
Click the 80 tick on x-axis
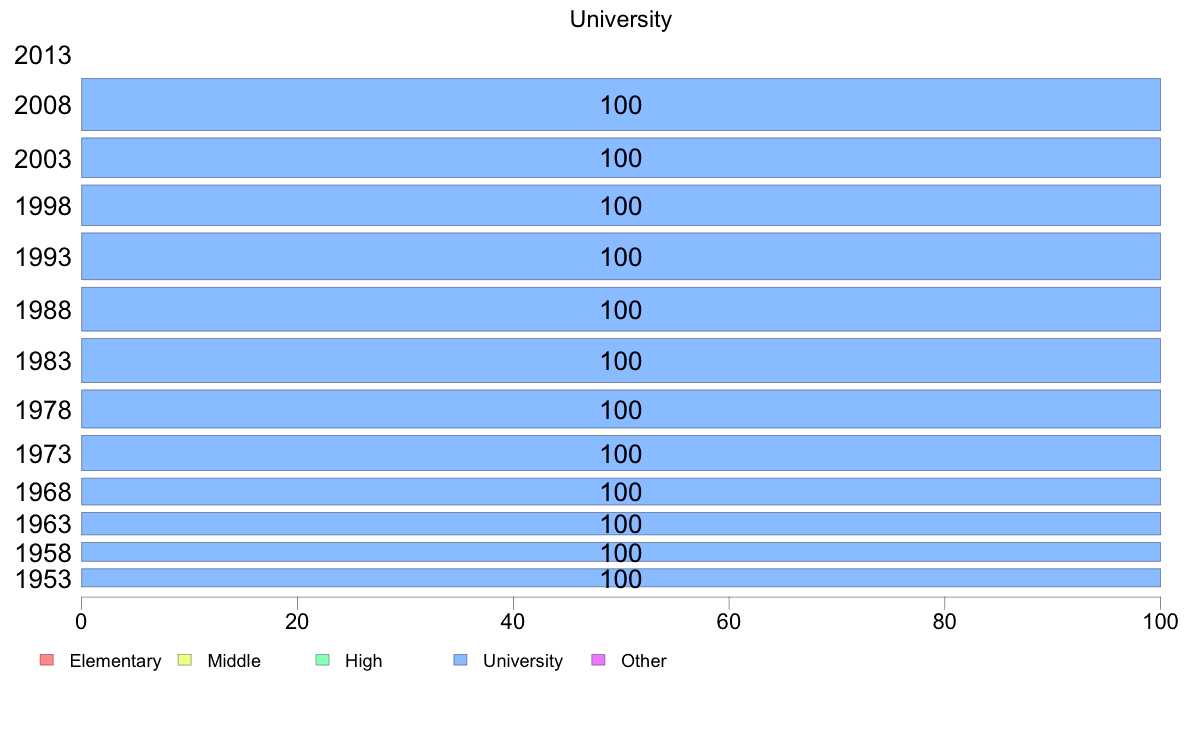pos(944,622)
